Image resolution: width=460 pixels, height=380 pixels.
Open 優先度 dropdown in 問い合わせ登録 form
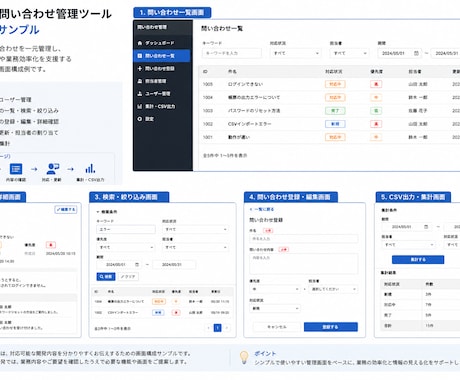click(x=275, y=289)
